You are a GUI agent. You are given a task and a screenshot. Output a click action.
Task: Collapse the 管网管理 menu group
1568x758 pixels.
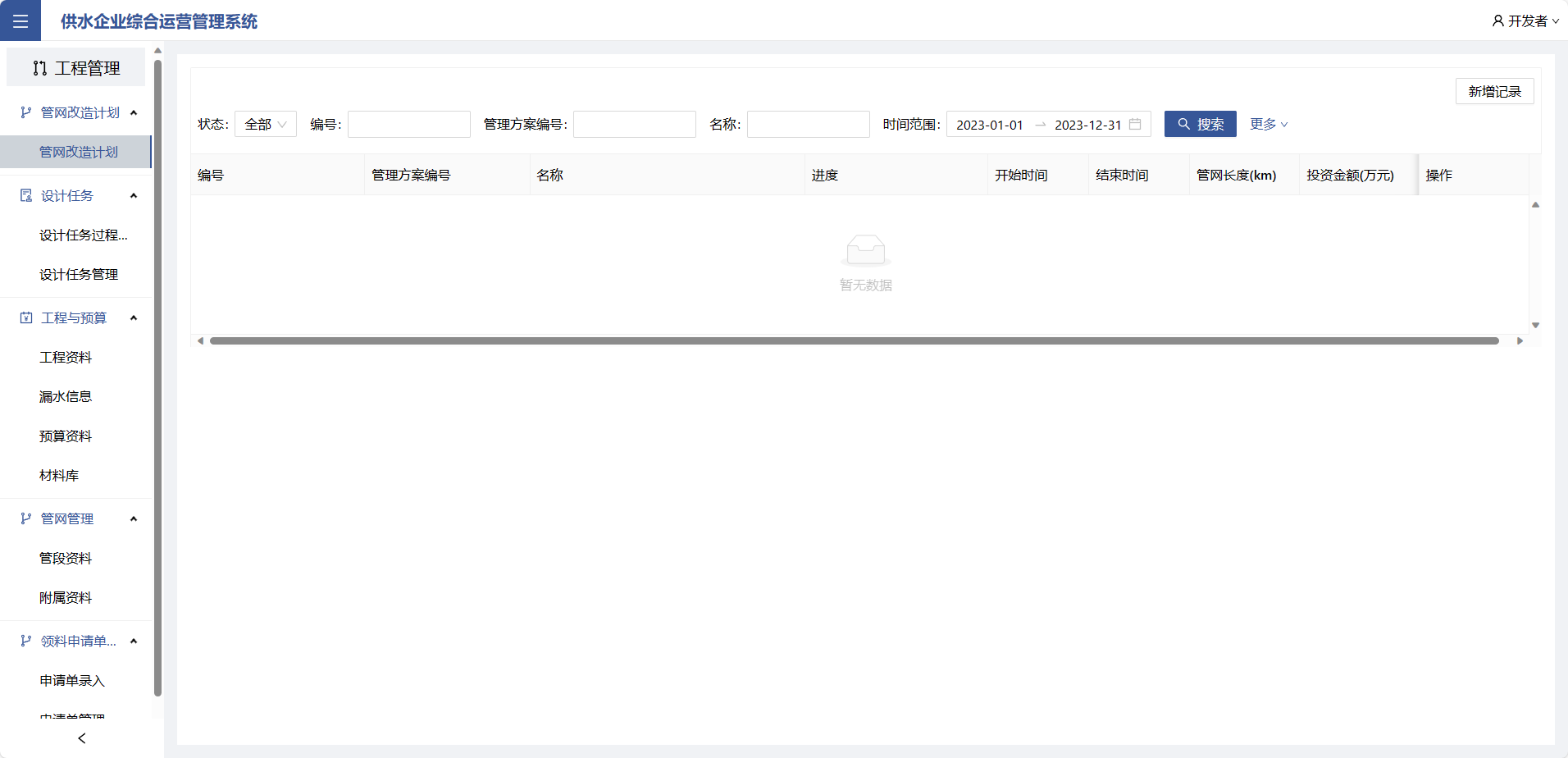pyautogui.click(x=134, y=518)
